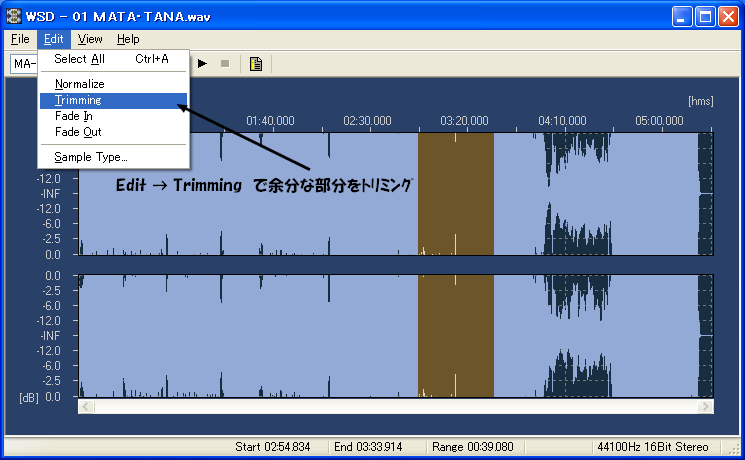Open the File menu
Viewport: 745px width, 460px height.
[x=20, y=39]
